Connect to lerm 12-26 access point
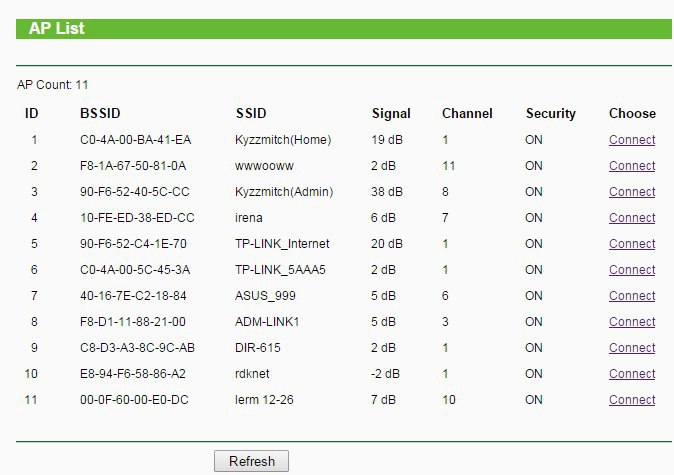This screenshot has height=475, width=674. click(632, 400)
